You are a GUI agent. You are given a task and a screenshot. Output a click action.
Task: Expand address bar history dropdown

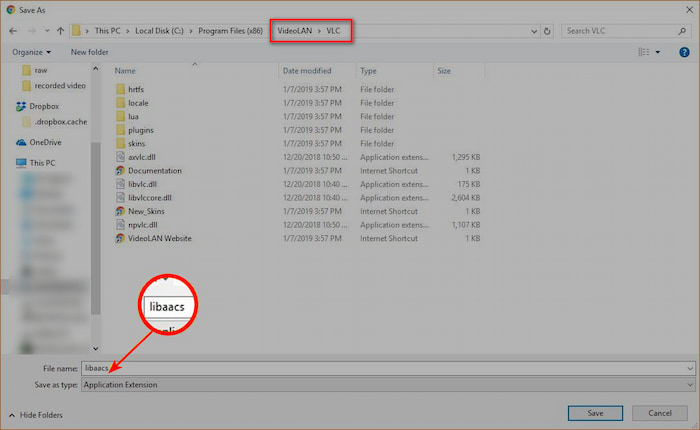click(x=534, y=31)
